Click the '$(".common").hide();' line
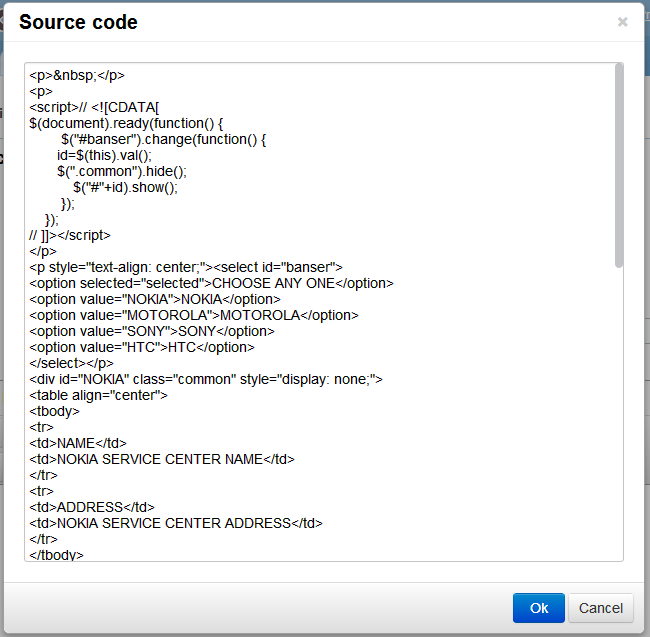Viewport: 650px width, 637px height. coord(122,171)
